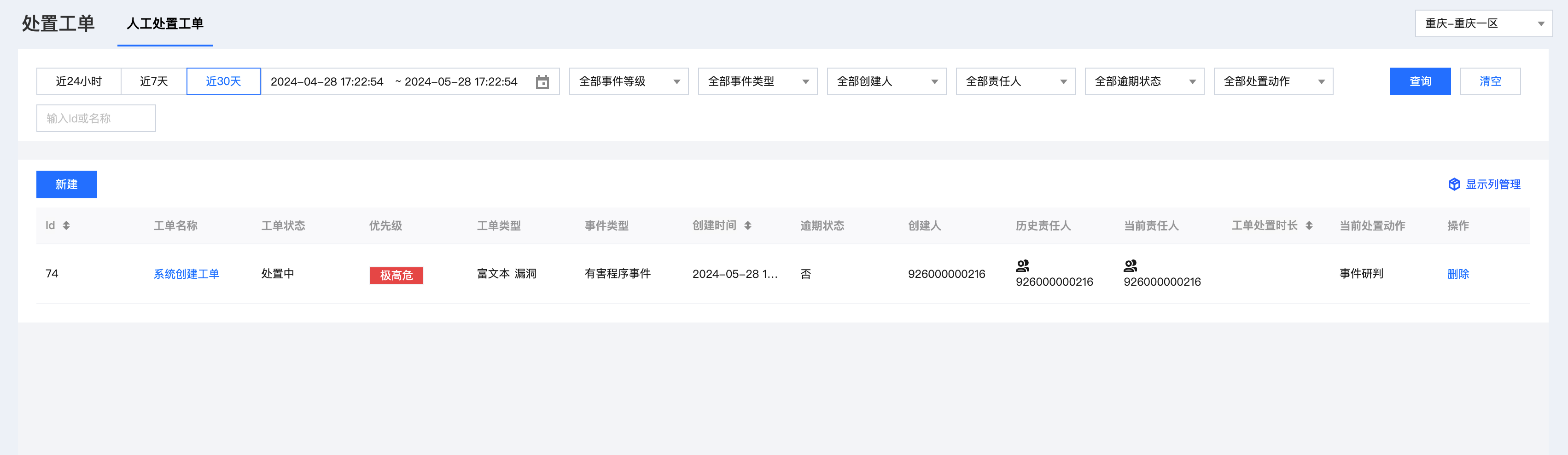Viewport: 1568px width, 455px height.
Task: Click the 工单名称 column header
Action: [175, 226]
